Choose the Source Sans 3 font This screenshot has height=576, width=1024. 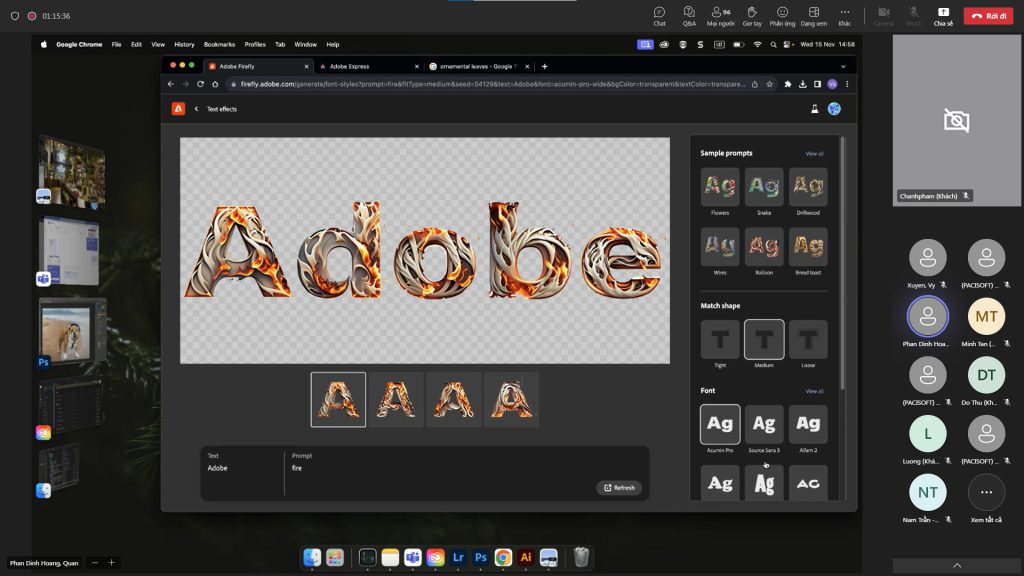[764, 424]
